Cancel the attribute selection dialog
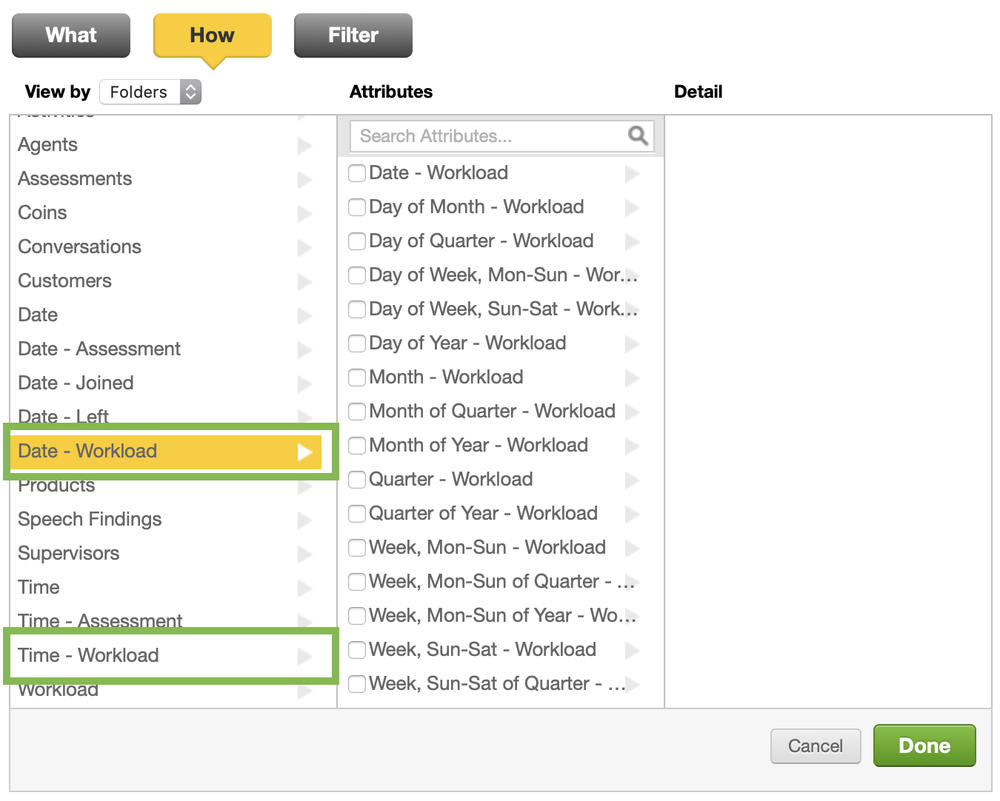This screenshot has height=801, width=1000. 815,745
